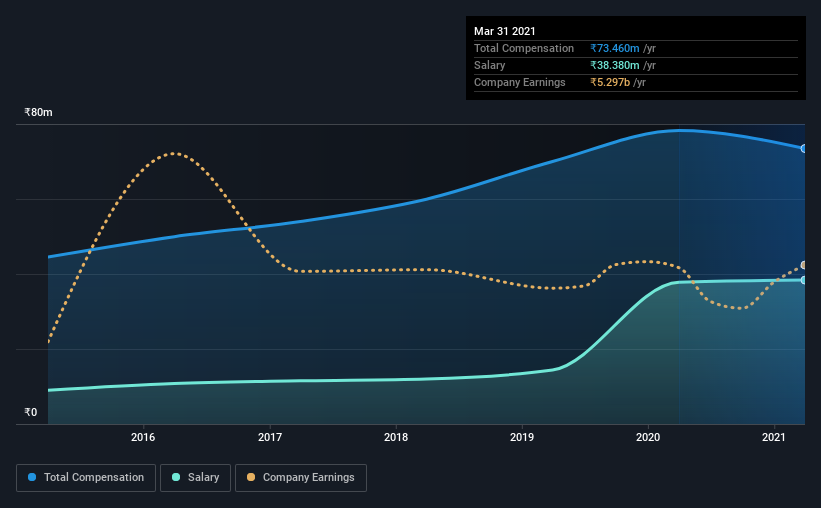Viewport: 821px width, 508px height.
Task: Click the ₹38.380m salary value
Action: click(x=615, y=65)
